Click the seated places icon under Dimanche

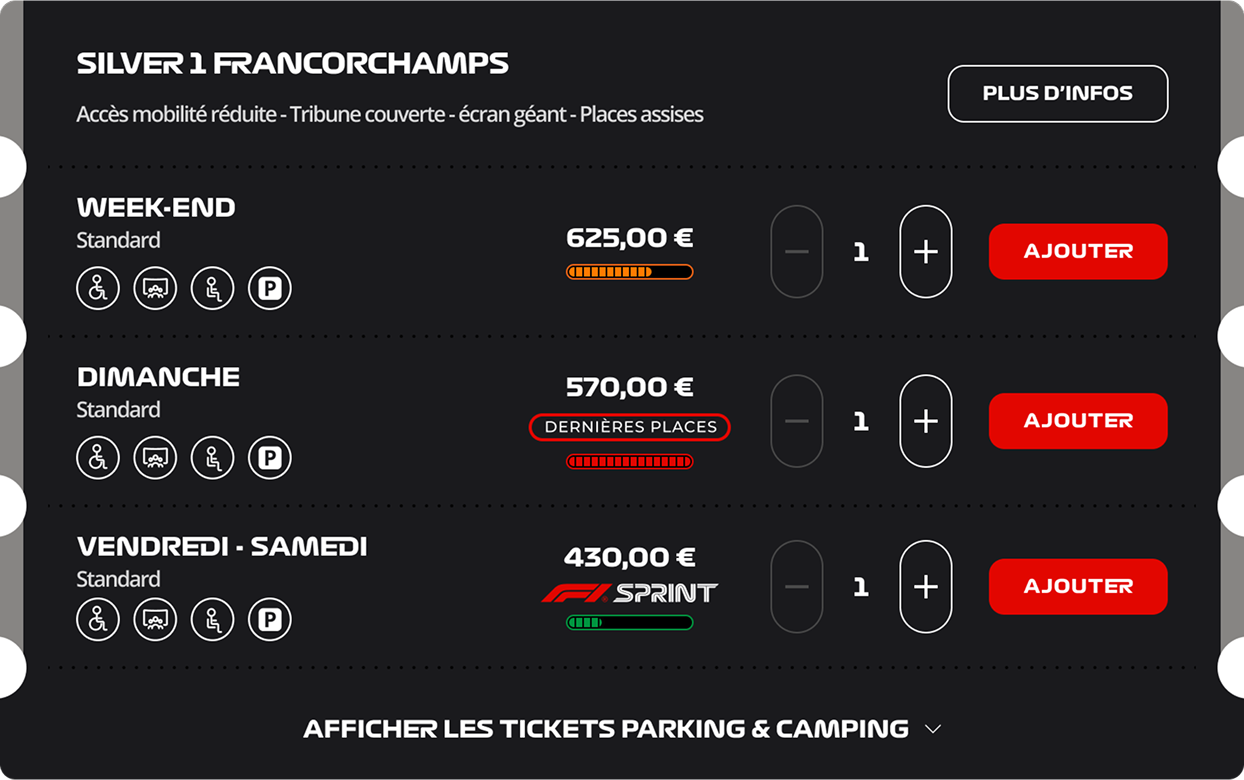pos(213,458)
